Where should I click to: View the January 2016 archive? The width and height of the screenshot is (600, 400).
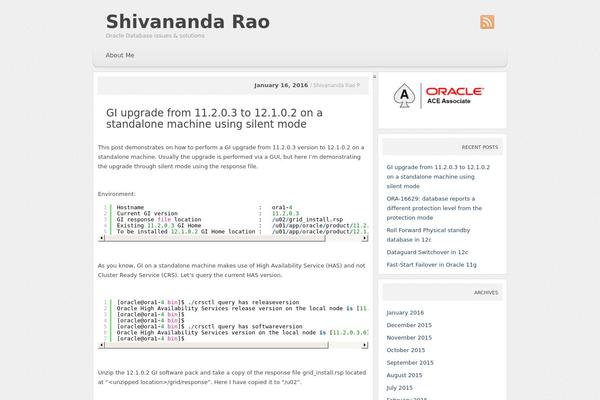tap(405, 312)
